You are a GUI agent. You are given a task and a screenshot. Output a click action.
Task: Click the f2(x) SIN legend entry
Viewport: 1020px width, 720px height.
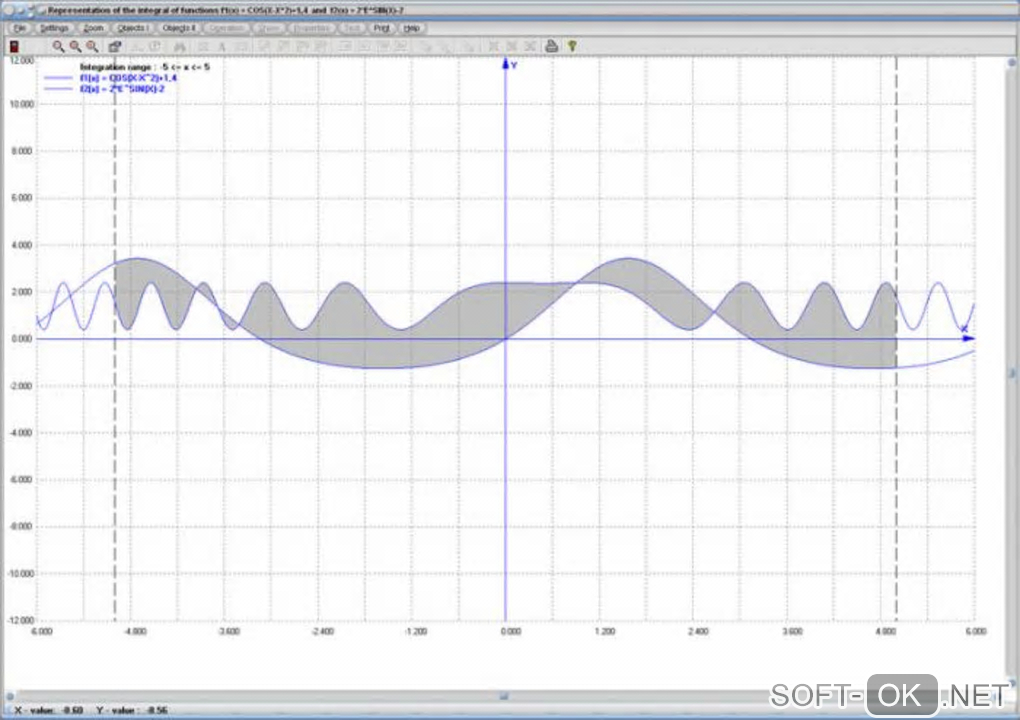(x=122, y=89)
